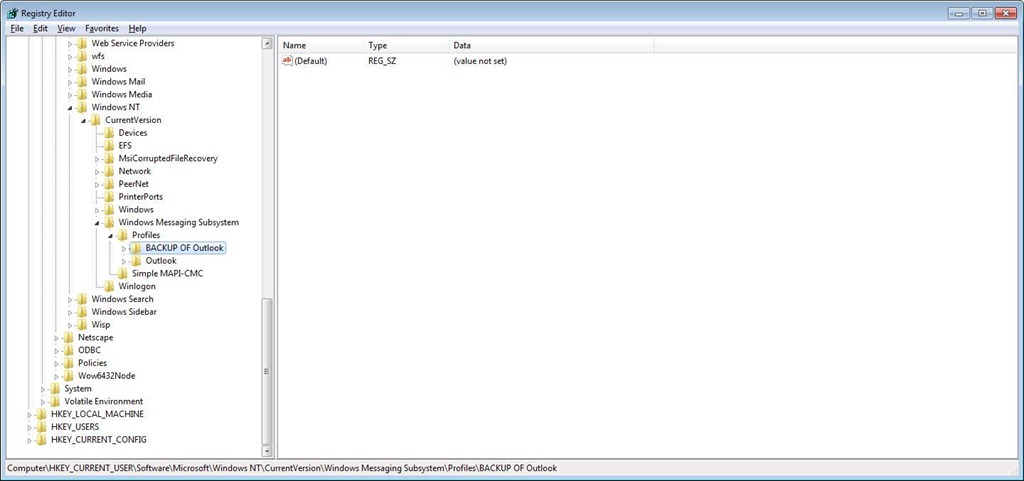Select the (Default) value name
The width and height of the screenshot is (1024, 481).
pyautogui.click(x=311, y=61)
